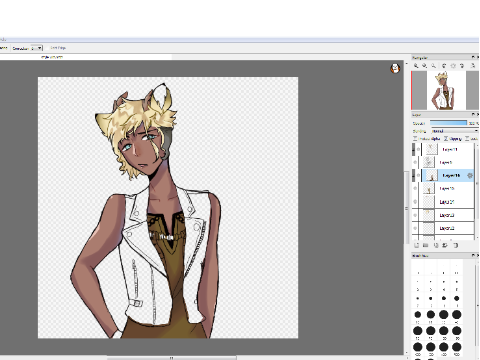Click the Navigator preview image
Image resolution: width=480 pixels, height=360 pixels.
tap(445, 90)
